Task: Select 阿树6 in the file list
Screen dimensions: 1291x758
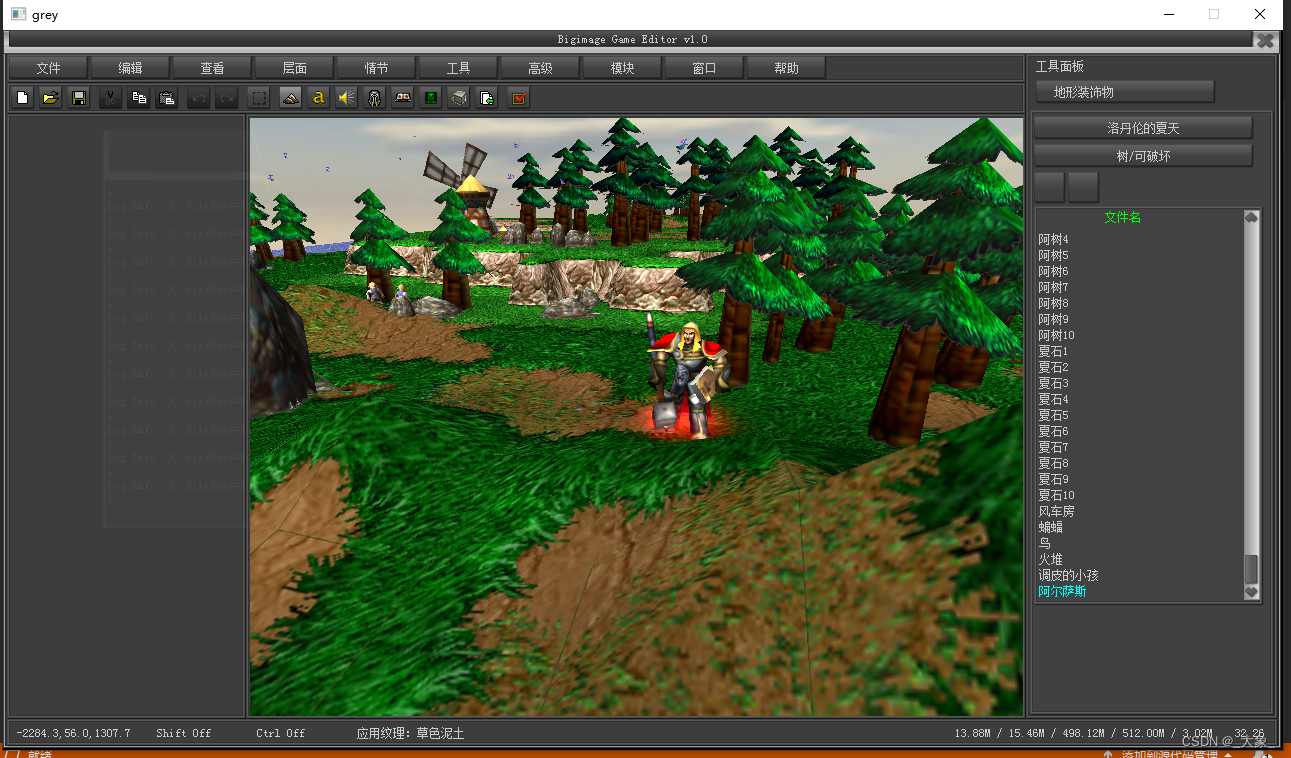Action: tap(1054, 271)
